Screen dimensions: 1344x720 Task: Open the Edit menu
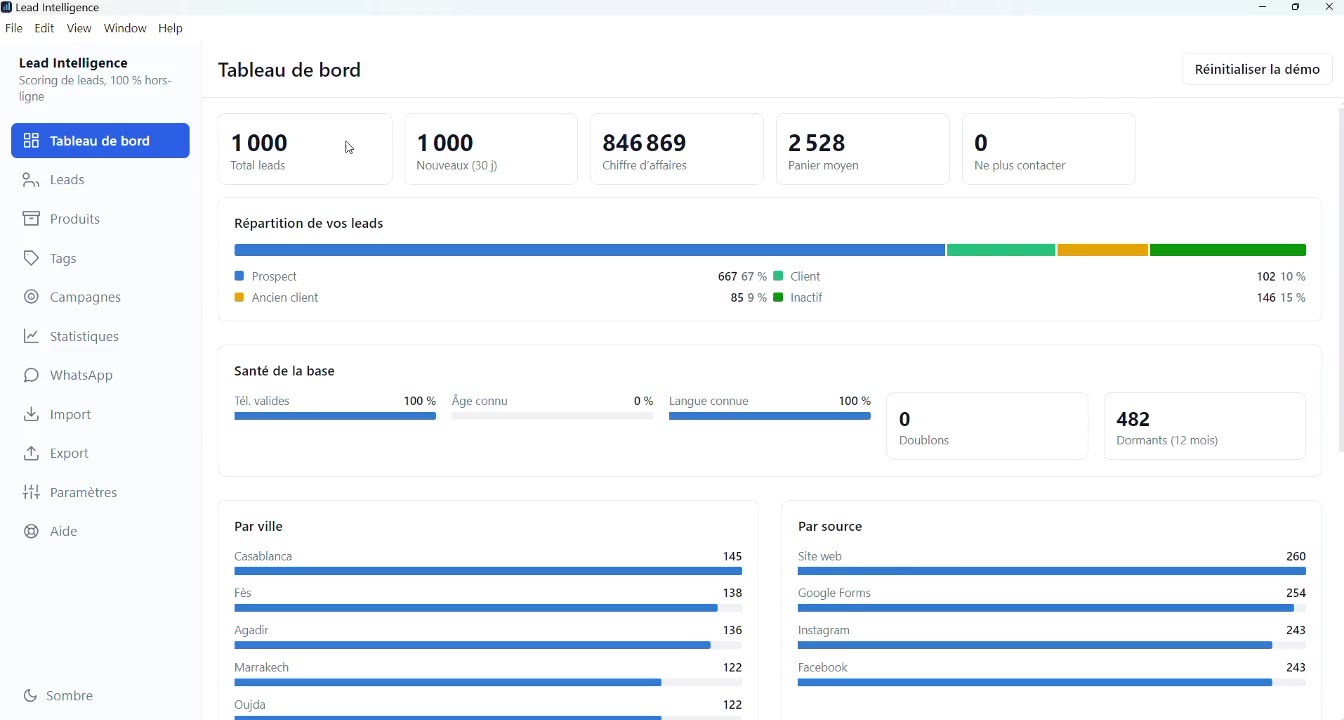click(x=44, y=28)
